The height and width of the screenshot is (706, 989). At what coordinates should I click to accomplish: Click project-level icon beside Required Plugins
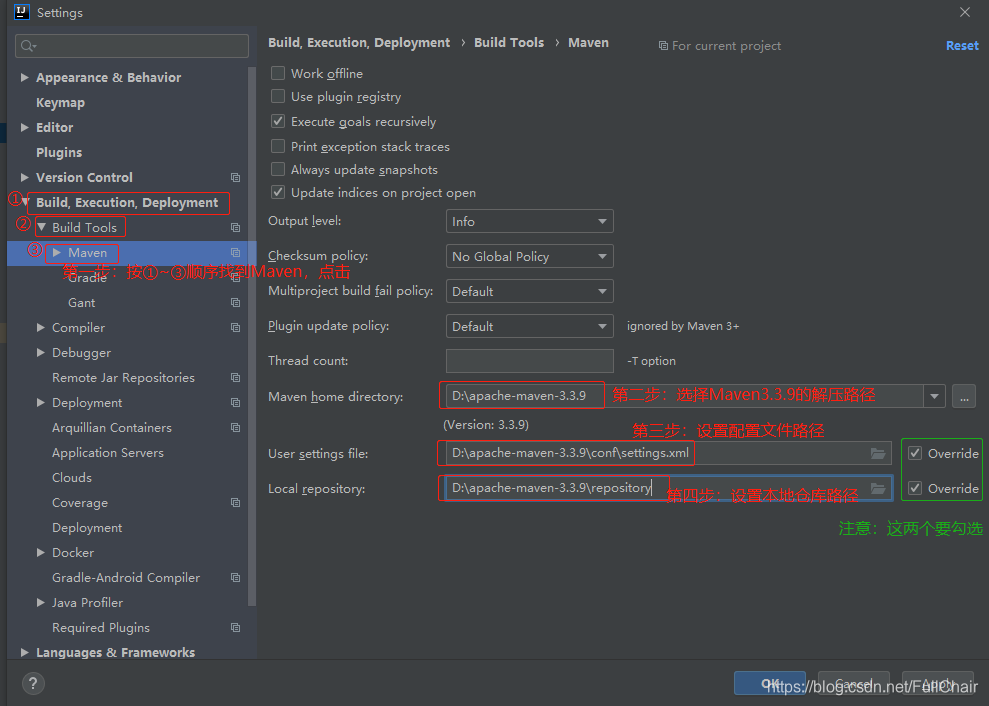[x=235, y=628]
